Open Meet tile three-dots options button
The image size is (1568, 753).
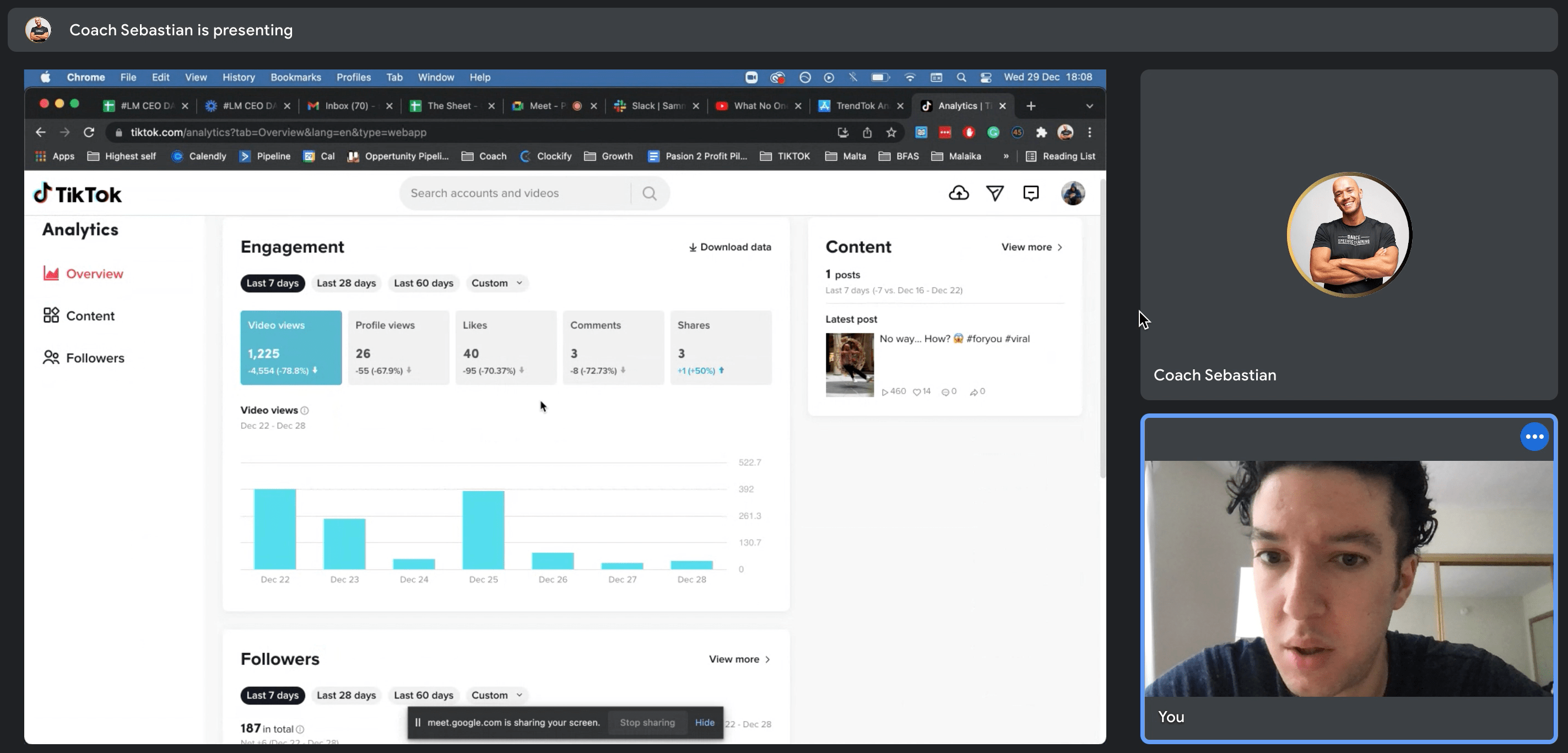click(1534, 436)
